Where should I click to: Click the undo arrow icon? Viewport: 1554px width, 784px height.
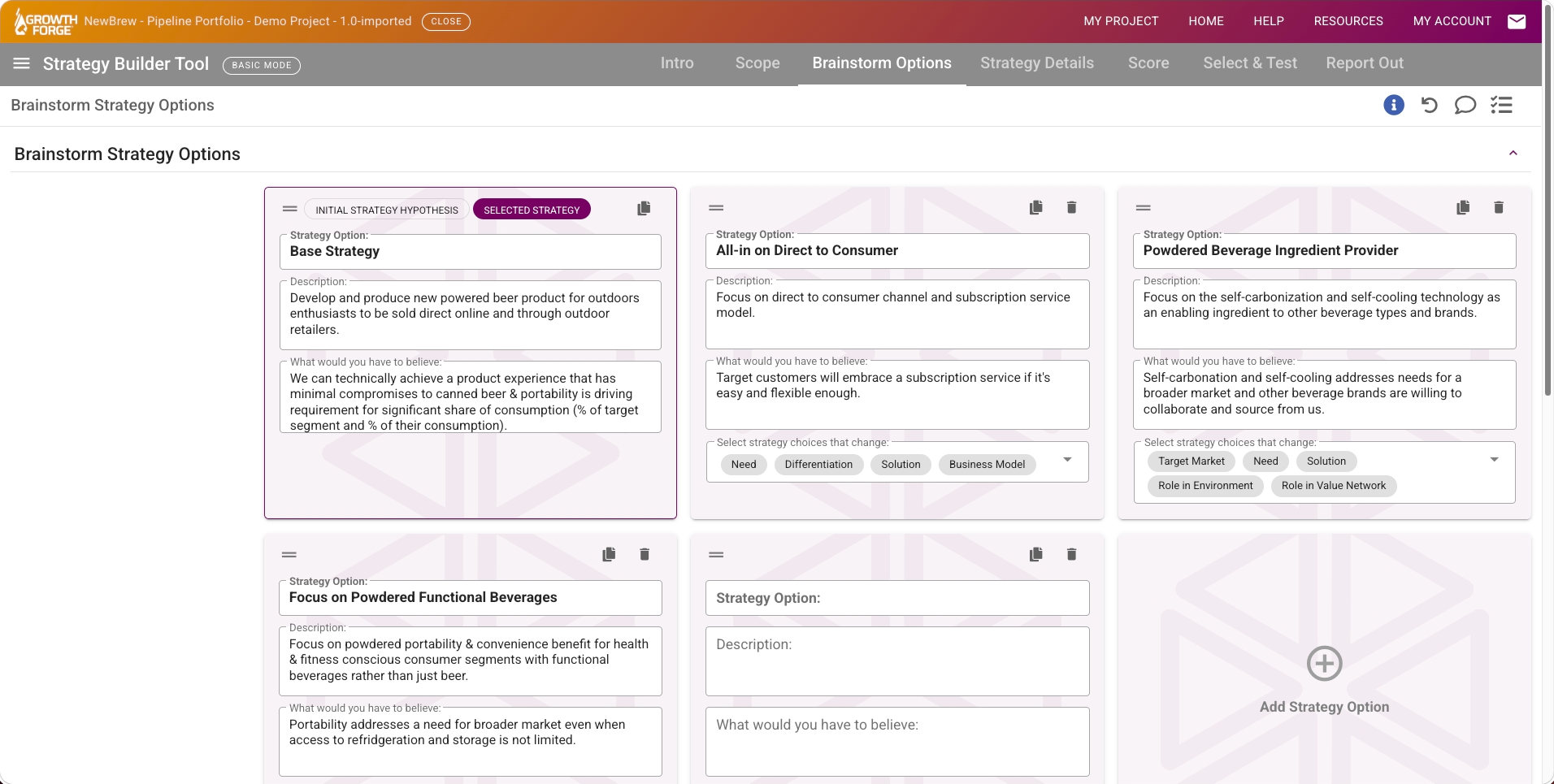pyautogui.click(x=1430, y=105)
